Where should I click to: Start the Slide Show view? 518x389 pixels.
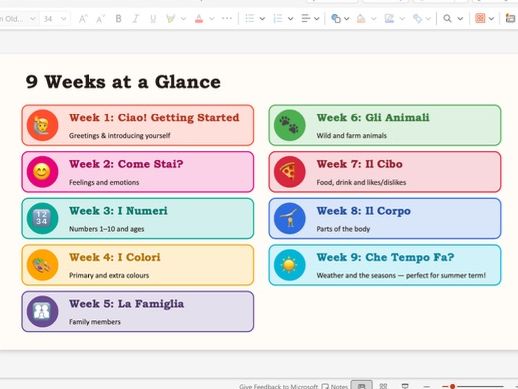[405, 386]
